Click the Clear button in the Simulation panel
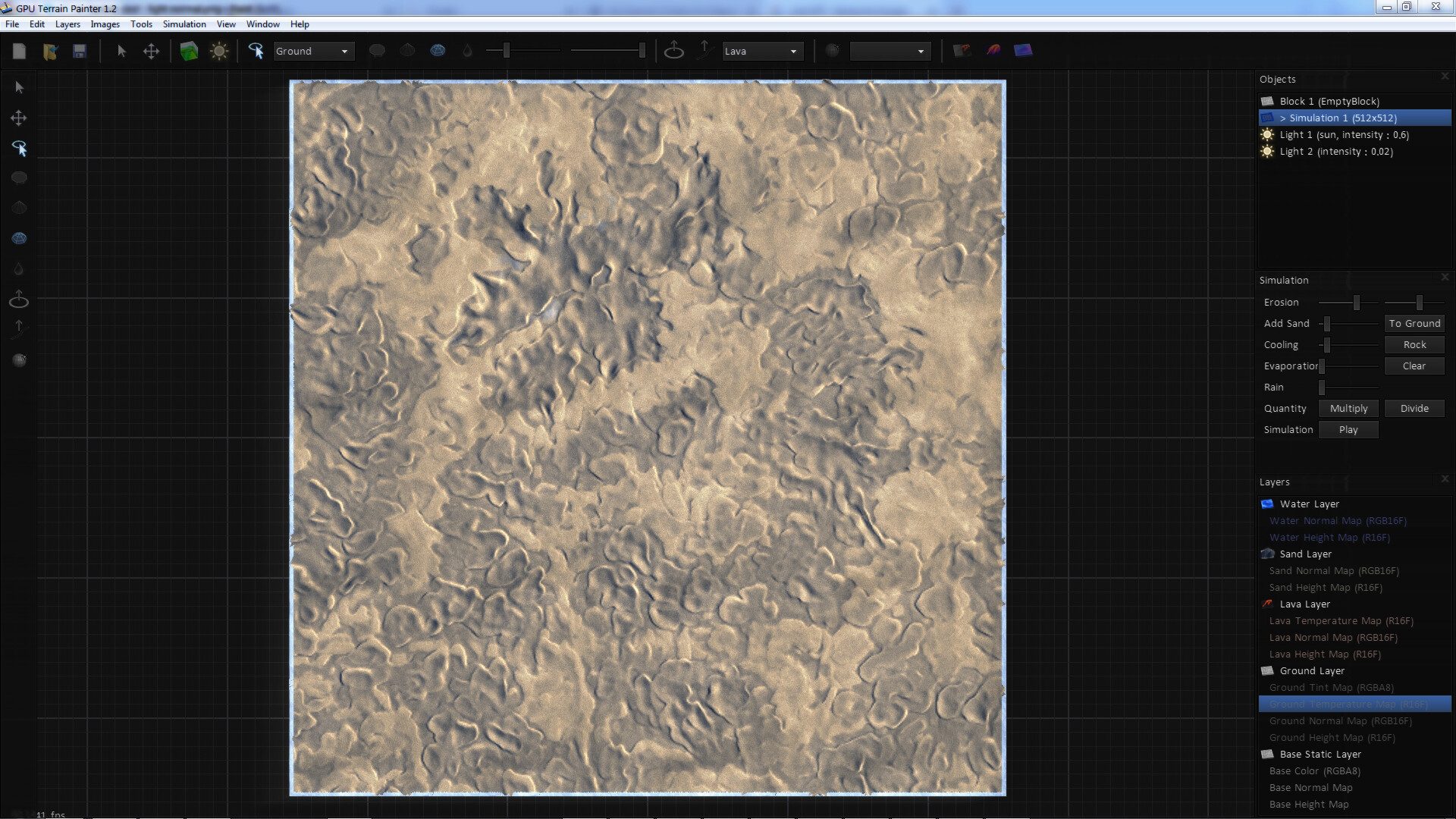1456x819 pixels. [x=1414, y=366]
